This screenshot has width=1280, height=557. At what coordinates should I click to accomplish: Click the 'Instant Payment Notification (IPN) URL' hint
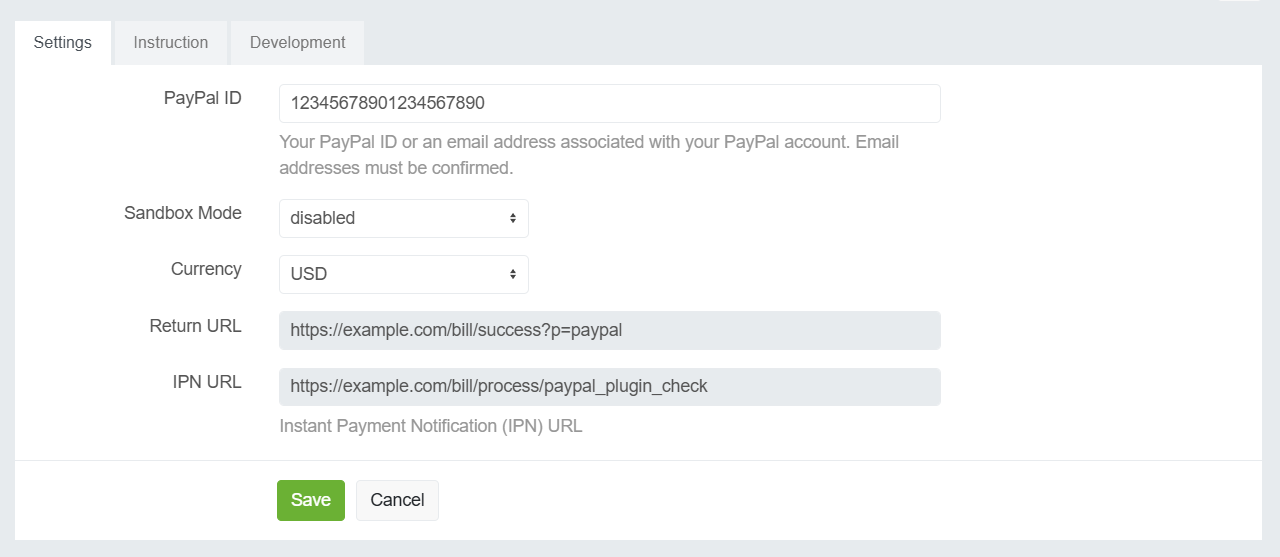(430, 426)
